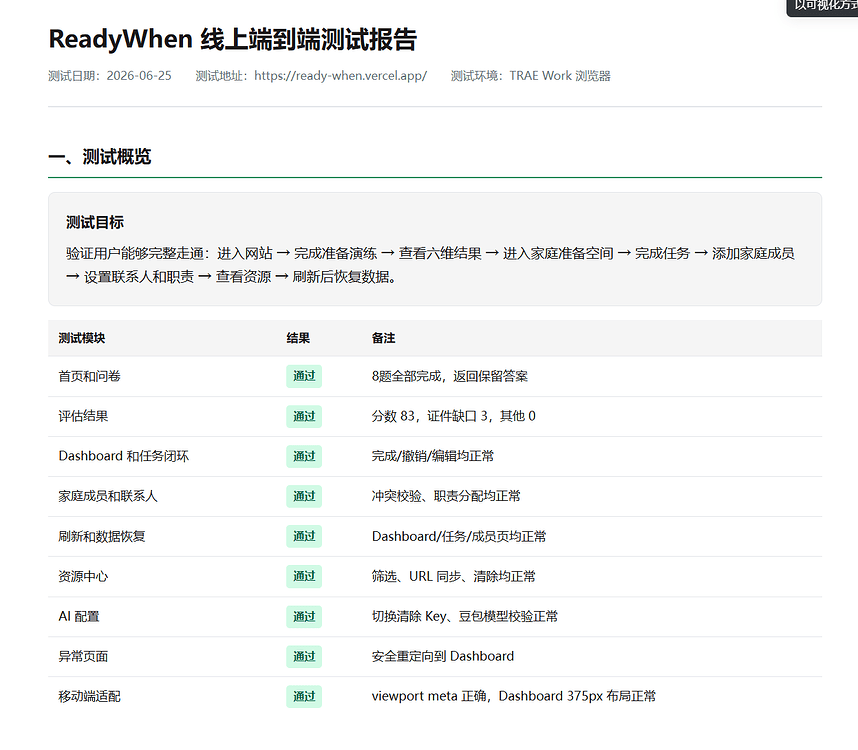Click the note "冲突校验、职责分配均正常"
This screenshot has width=858, height=750.
[446, 496]
